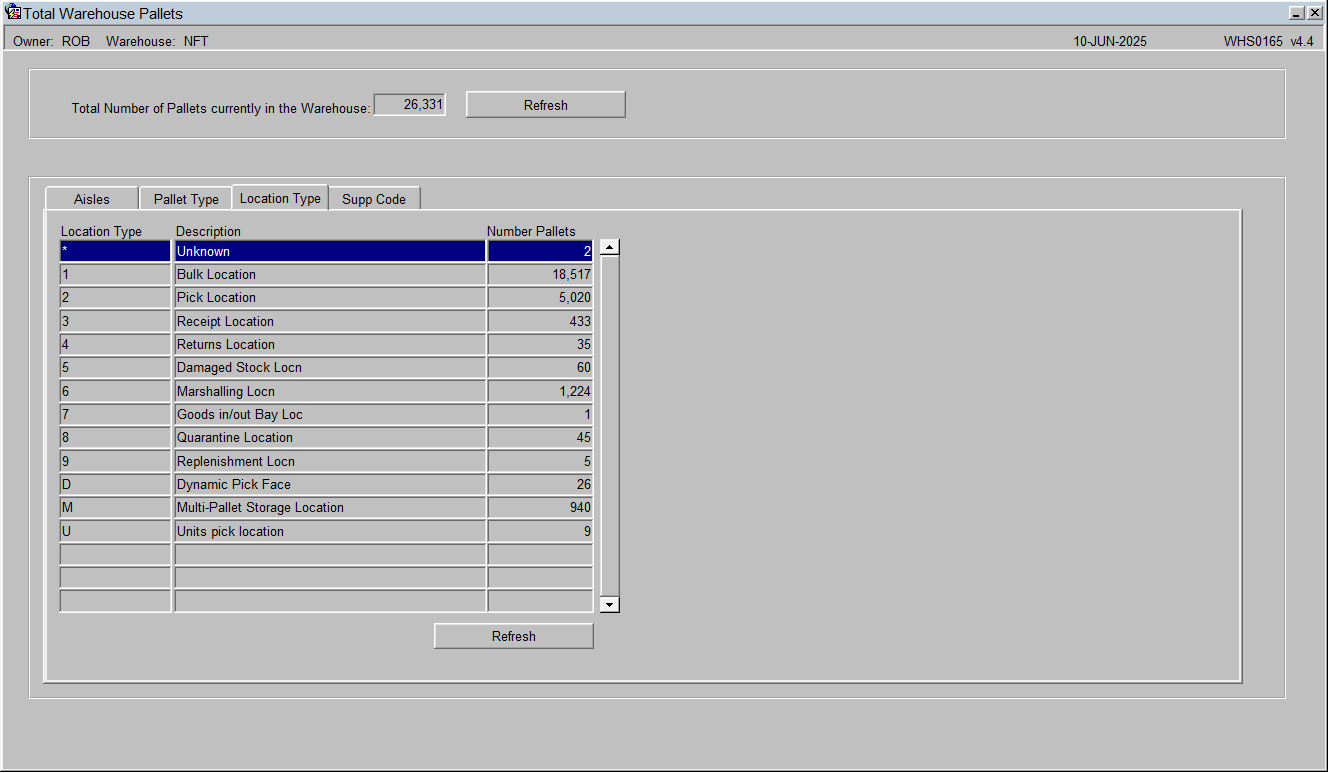
Task: Click the 1,224 pallets count cell
Action: coord(540,391)
